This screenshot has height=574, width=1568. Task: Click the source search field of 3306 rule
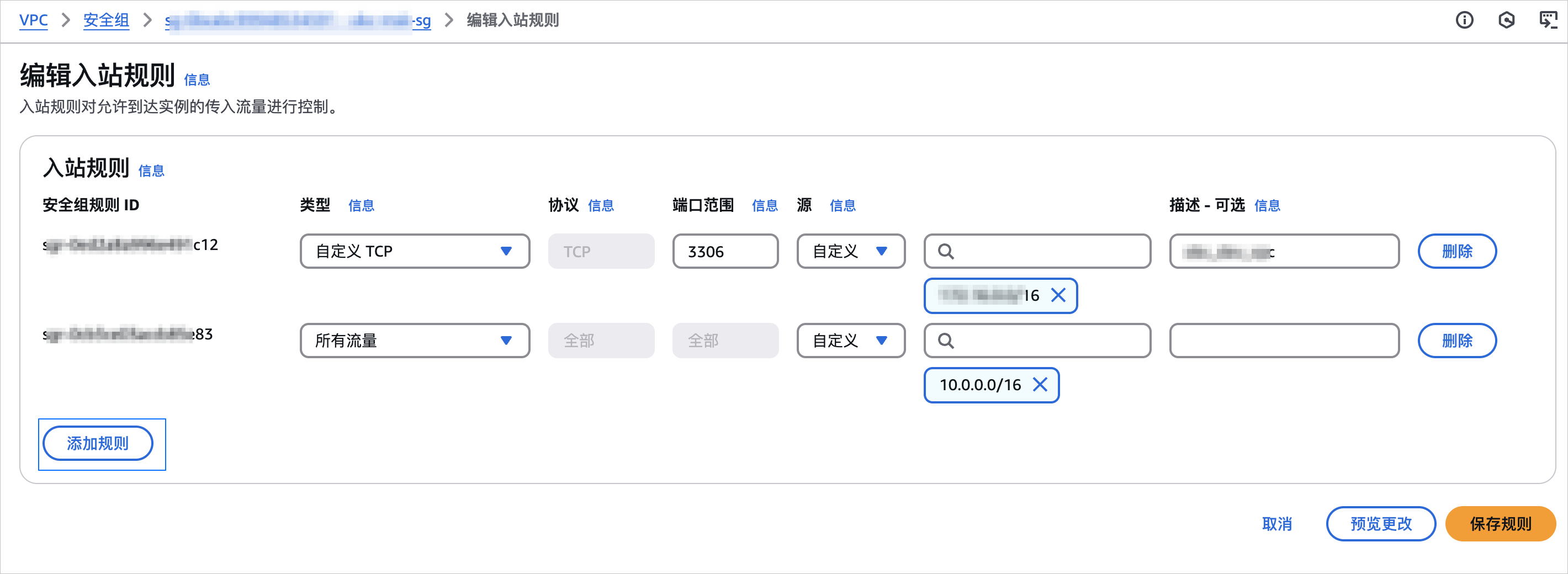coord(1037,251)
